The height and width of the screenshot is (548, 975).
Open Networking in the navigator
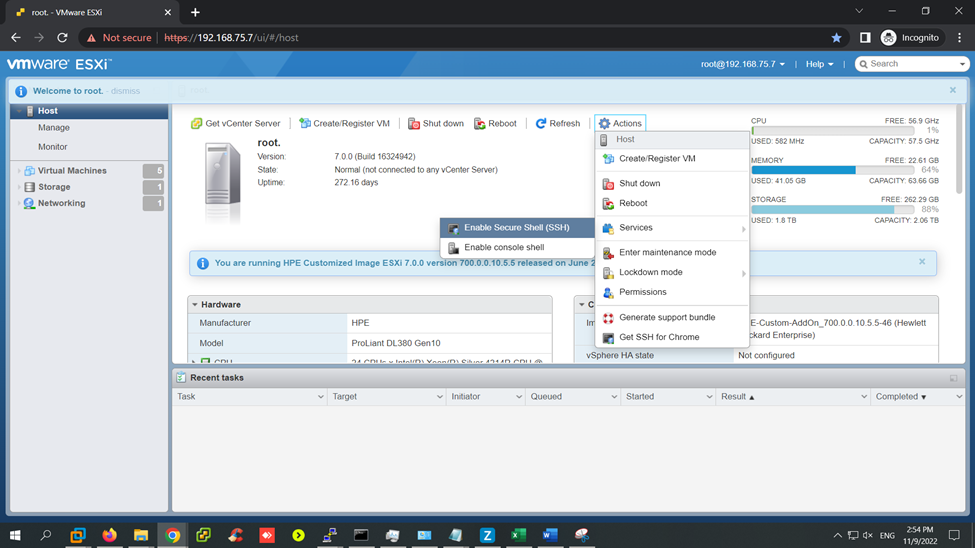pyautogui.click(x=61, y=203)
